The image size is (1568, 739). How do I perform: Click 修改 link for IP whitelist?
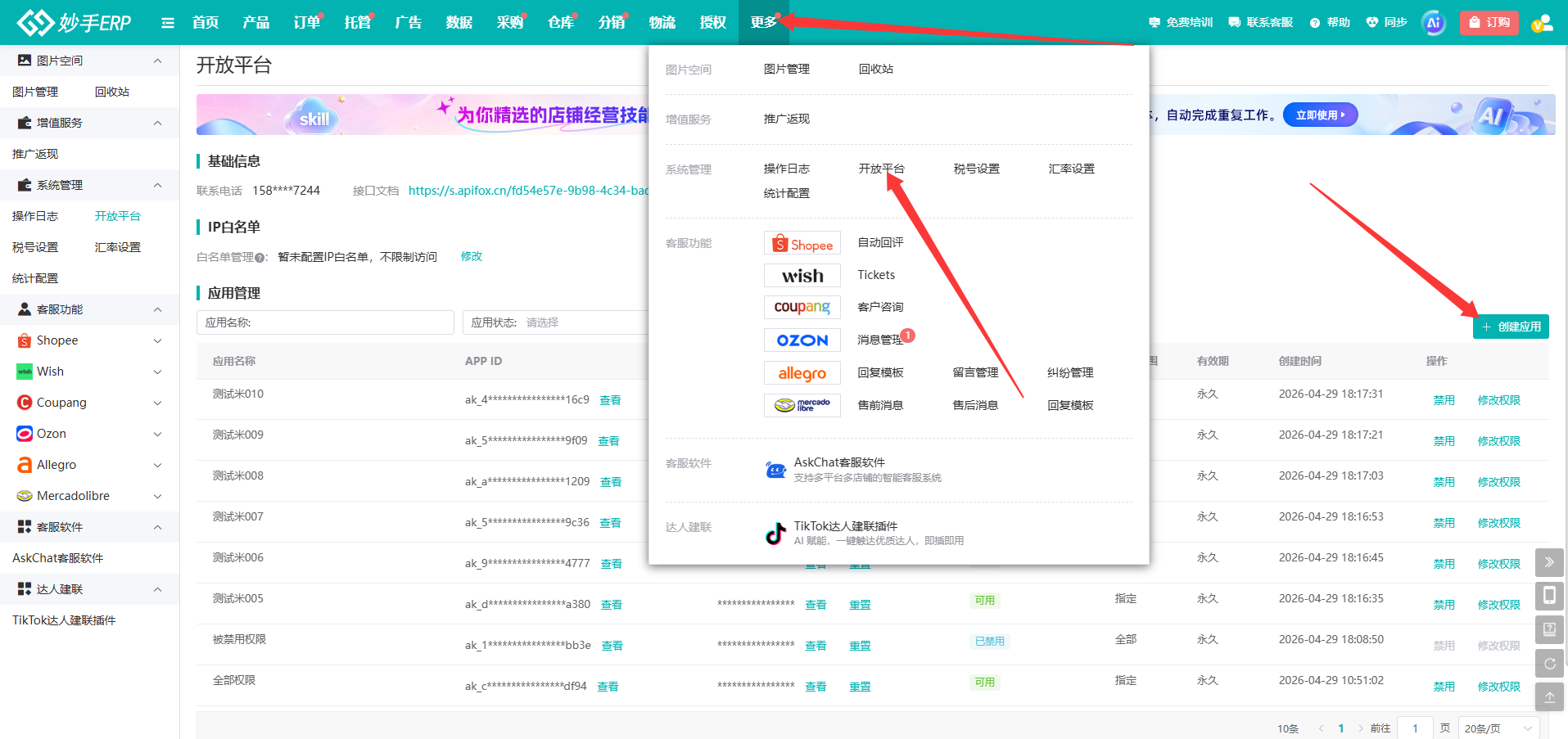coord(472,257)
